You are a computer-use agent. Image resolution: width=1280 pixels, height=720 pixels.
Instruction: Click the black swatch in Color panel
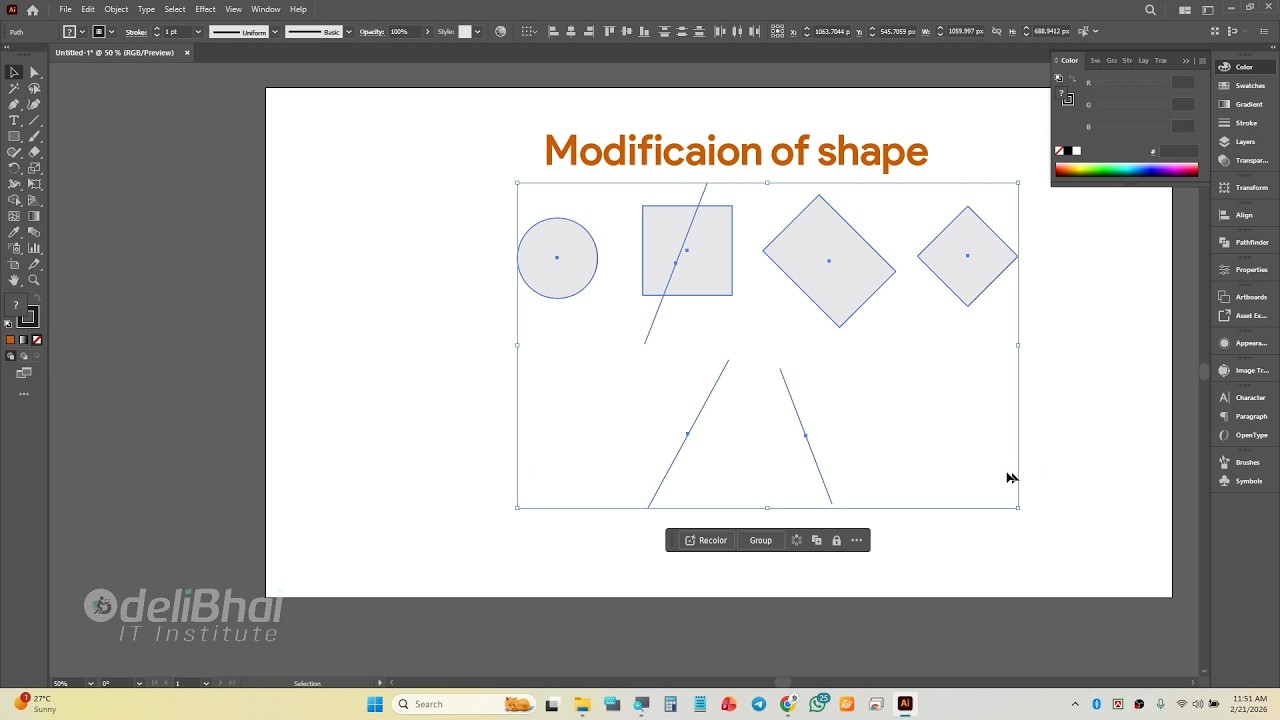[1068, 151]
